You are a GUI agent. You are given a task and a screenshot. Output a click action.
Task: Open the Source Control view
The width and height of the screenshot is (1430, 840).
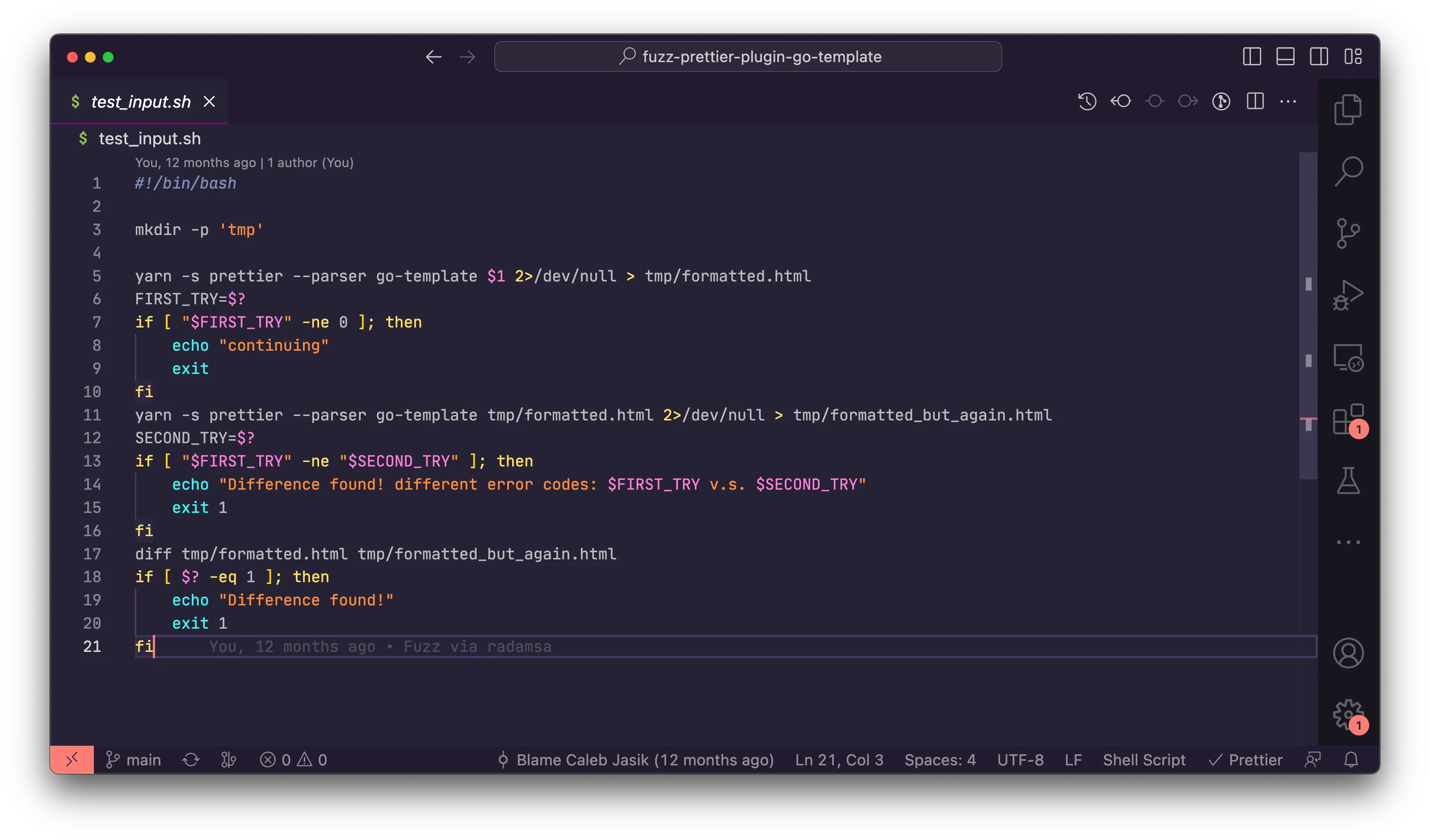coord(1348,233)
